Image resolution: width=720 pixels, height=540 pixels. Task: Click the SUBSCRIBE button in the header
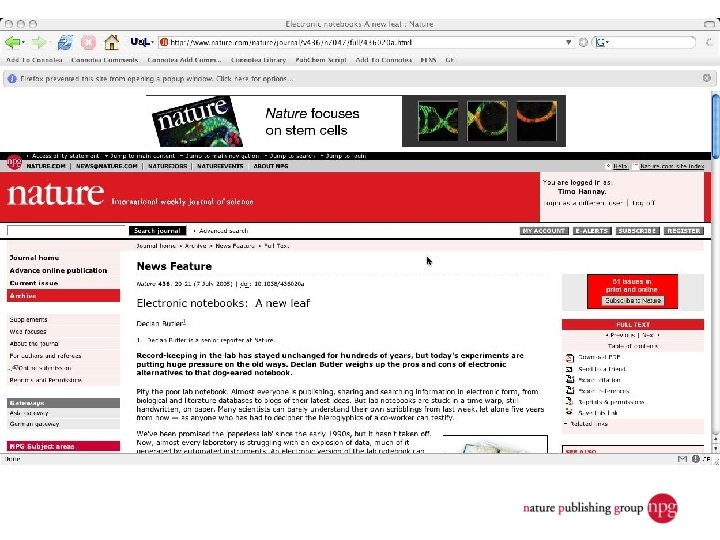tap(637, 231)
